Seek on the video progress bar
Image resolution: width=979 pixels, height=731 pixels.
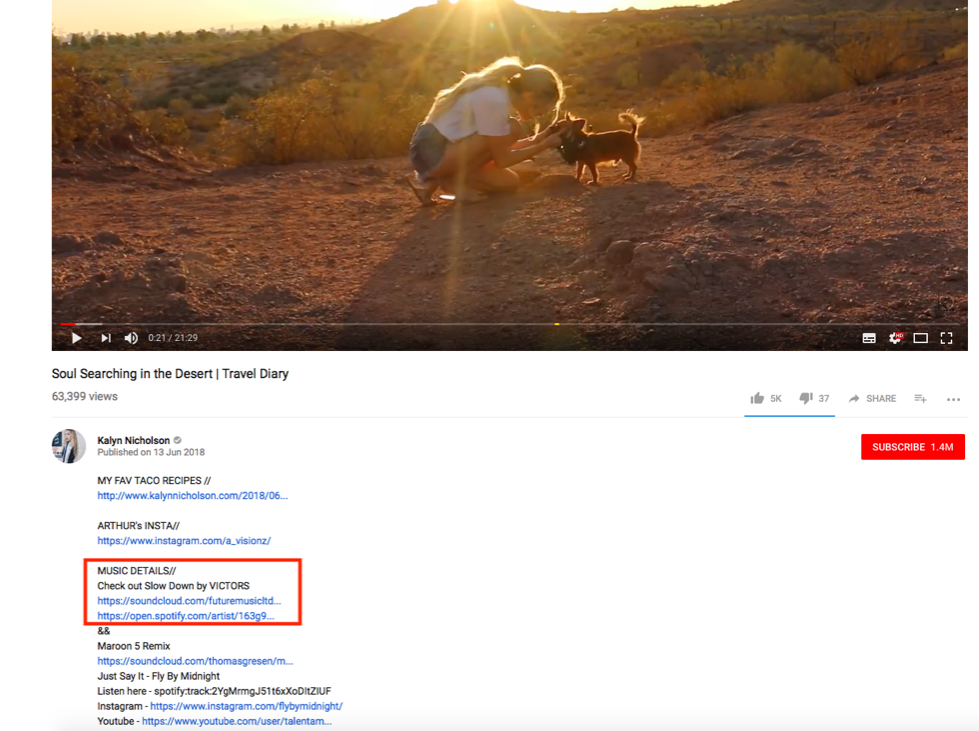[x=509, y=324]
